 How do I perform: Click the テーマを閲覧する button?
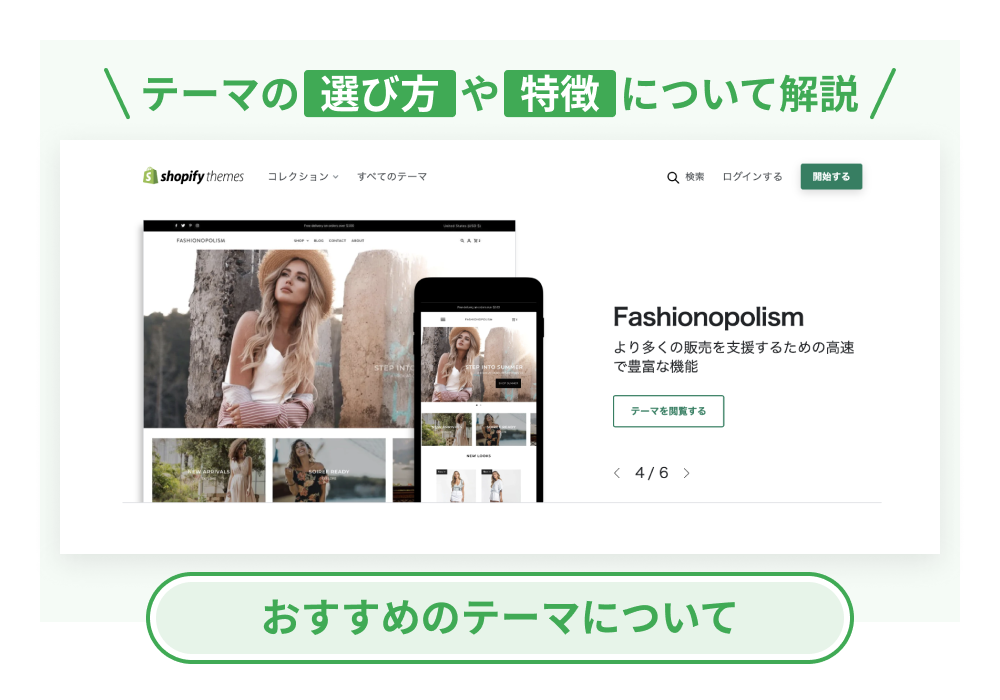pos(668,411)
